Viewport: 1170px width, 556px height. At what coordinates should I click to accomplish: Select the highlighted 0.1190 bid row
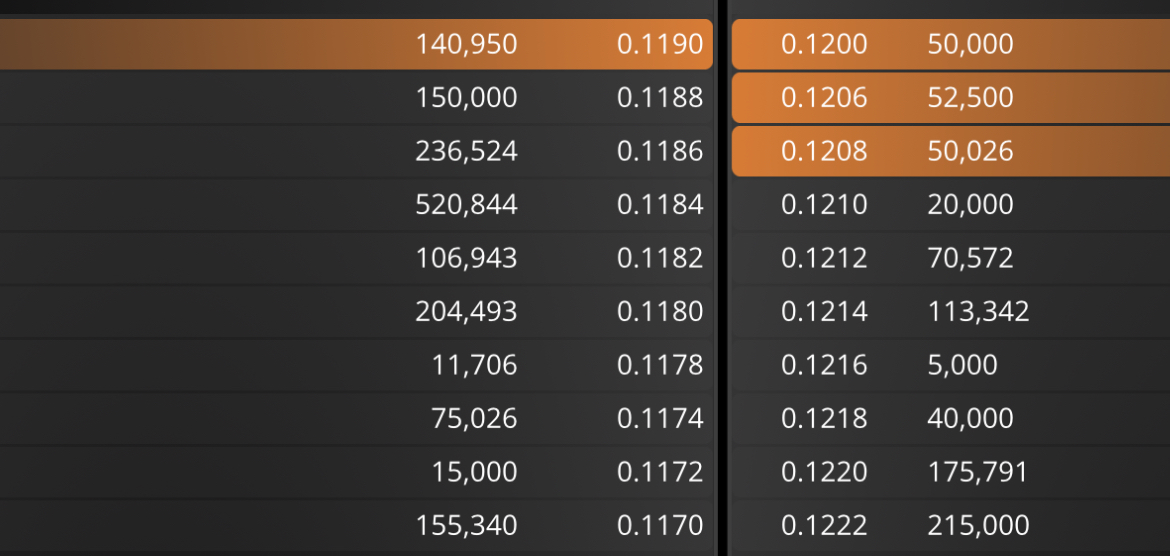pyautogui.click(x=356, y=44)
